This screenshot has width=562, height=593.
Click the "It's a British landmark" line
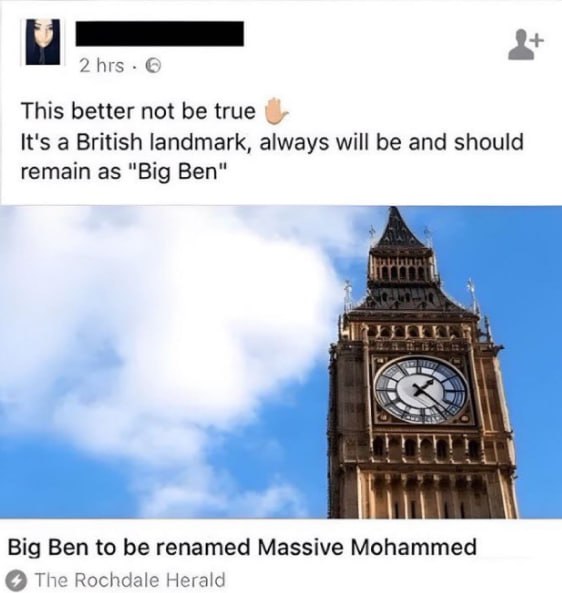coord(272,142)
